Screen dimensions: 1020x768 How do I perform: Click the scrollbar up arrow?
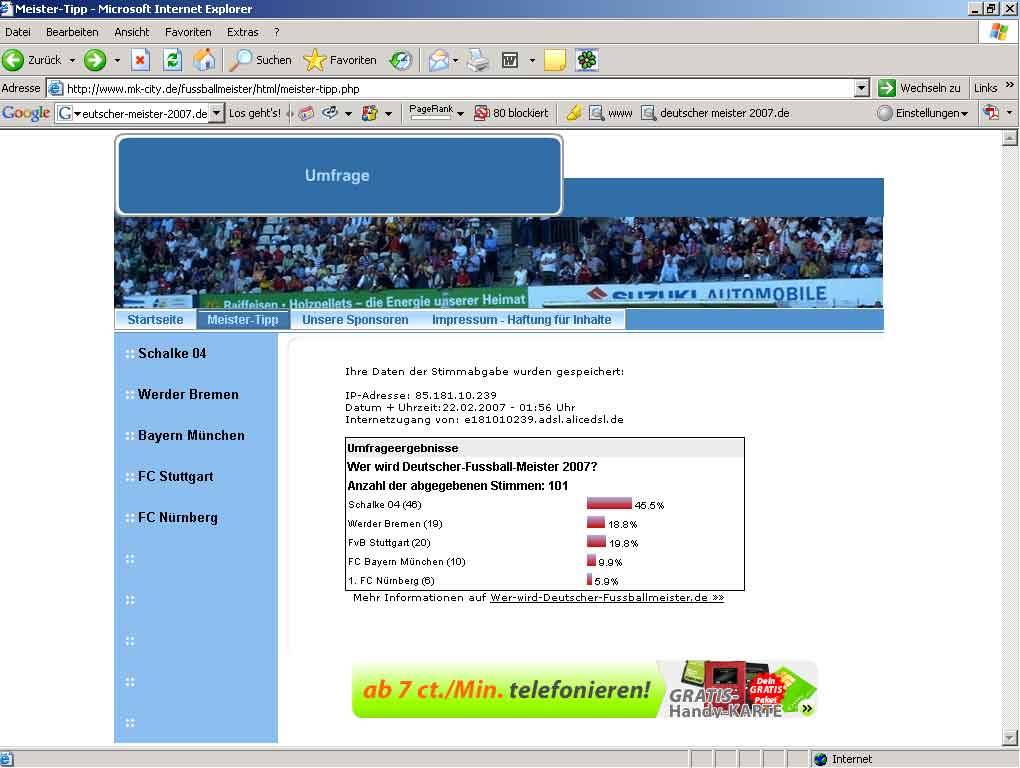tap(1010, 138)
